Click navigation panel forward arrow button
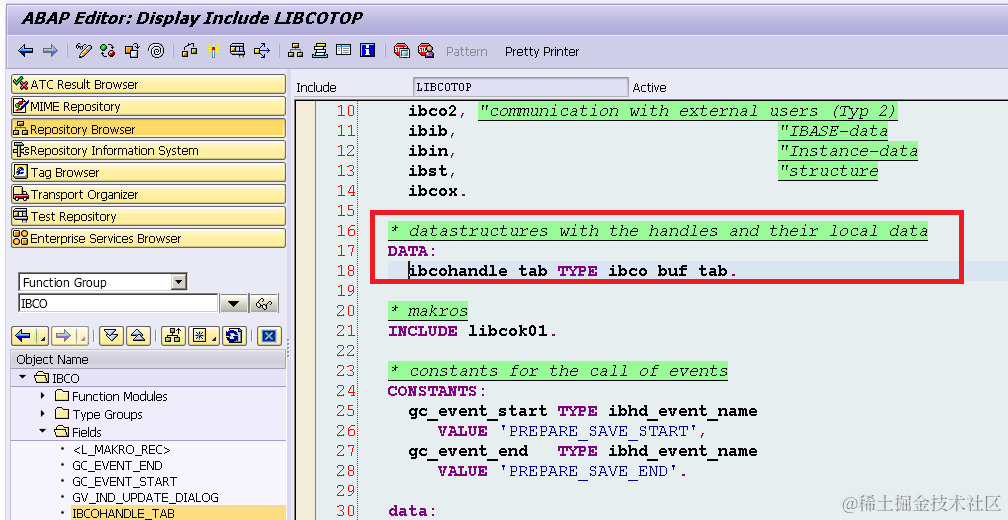 click(64, 336)
